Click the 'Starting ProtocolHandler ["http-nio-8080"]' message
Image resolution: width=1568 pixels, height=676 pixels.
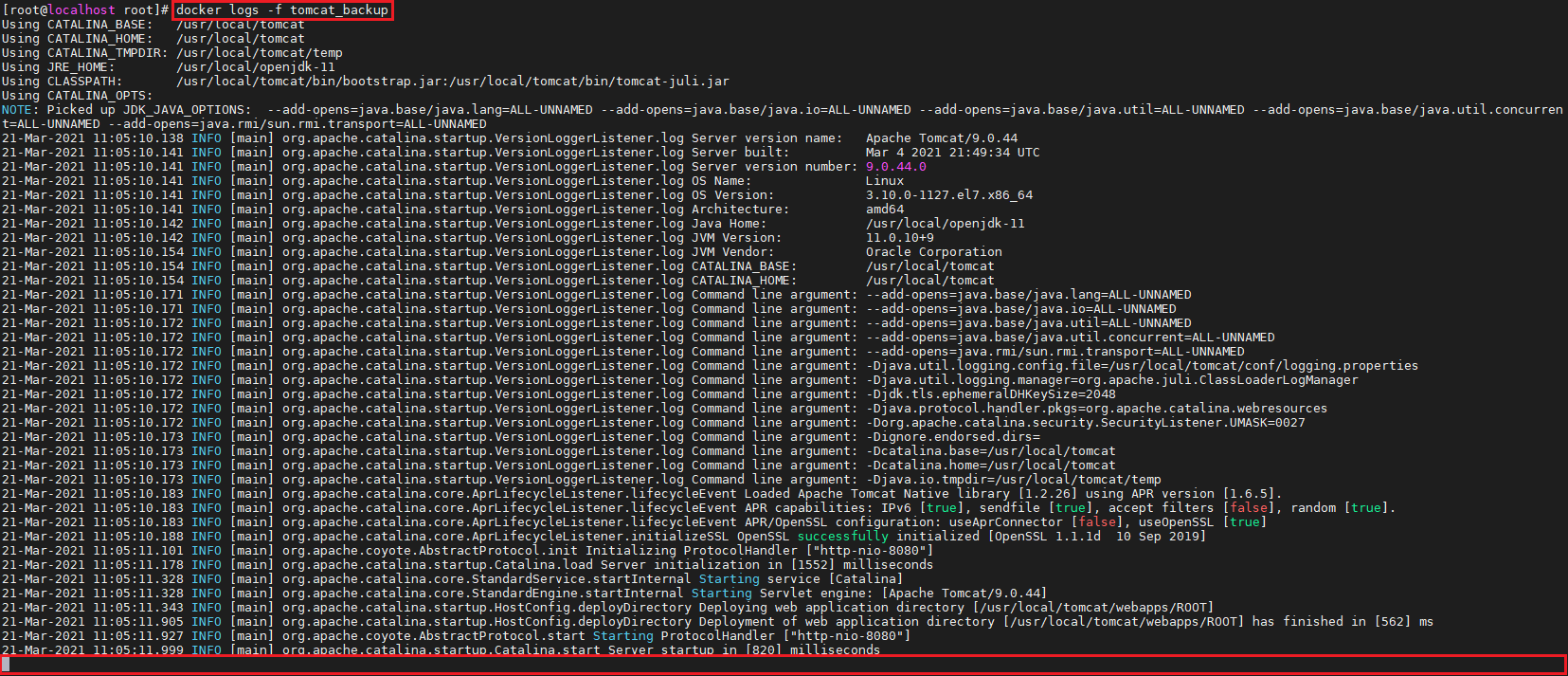pos(752,635)
